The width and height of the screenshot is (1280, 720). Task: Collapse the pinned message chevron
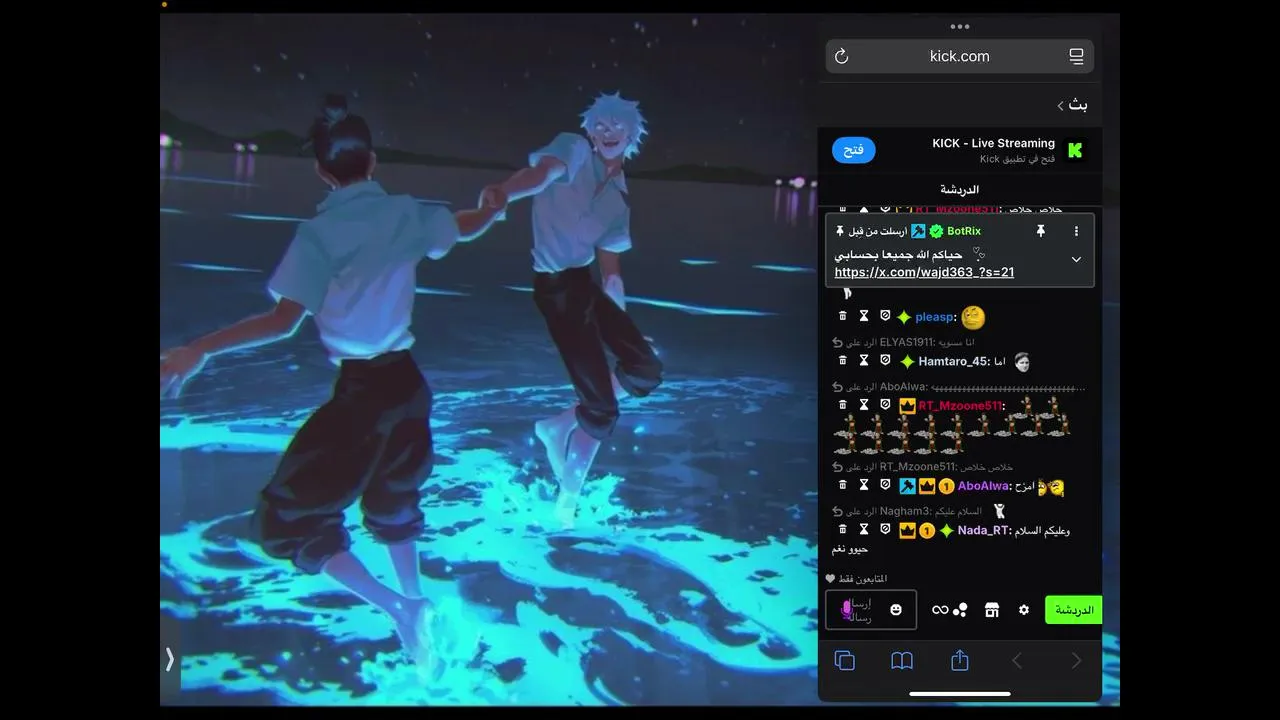point(1076,259)
